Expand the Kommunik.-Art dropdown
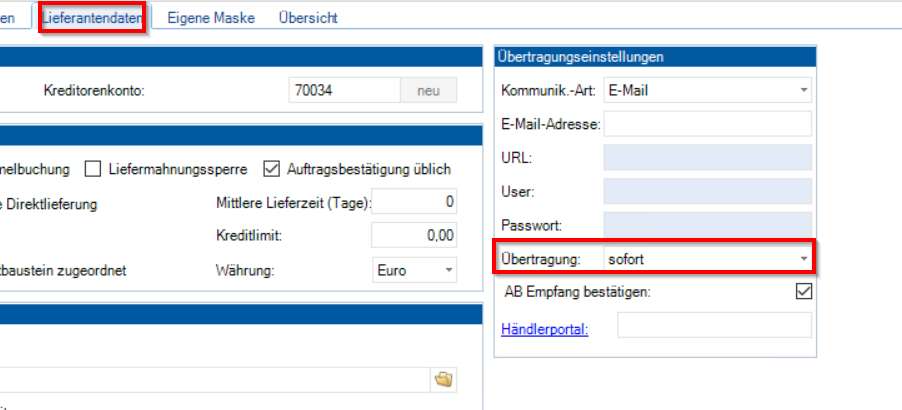Screen dimensions: 902x410 tap(707, 91)
